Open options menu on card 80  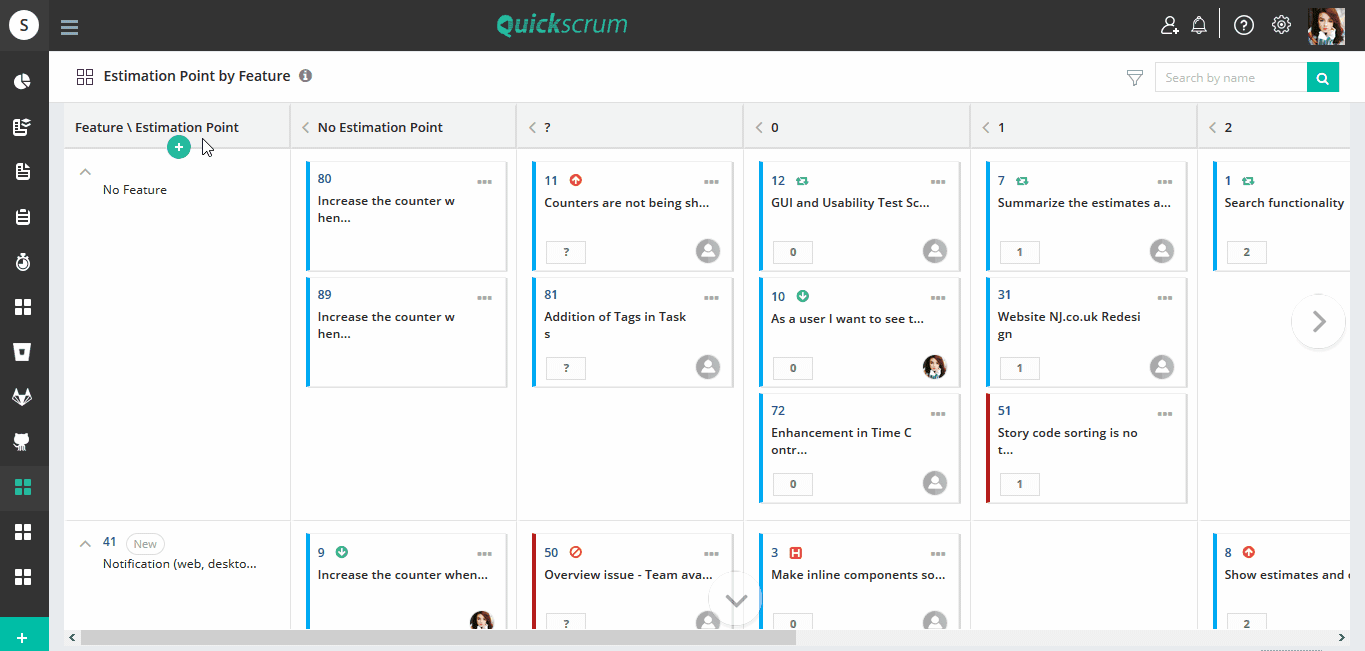(x=484, y=182)
